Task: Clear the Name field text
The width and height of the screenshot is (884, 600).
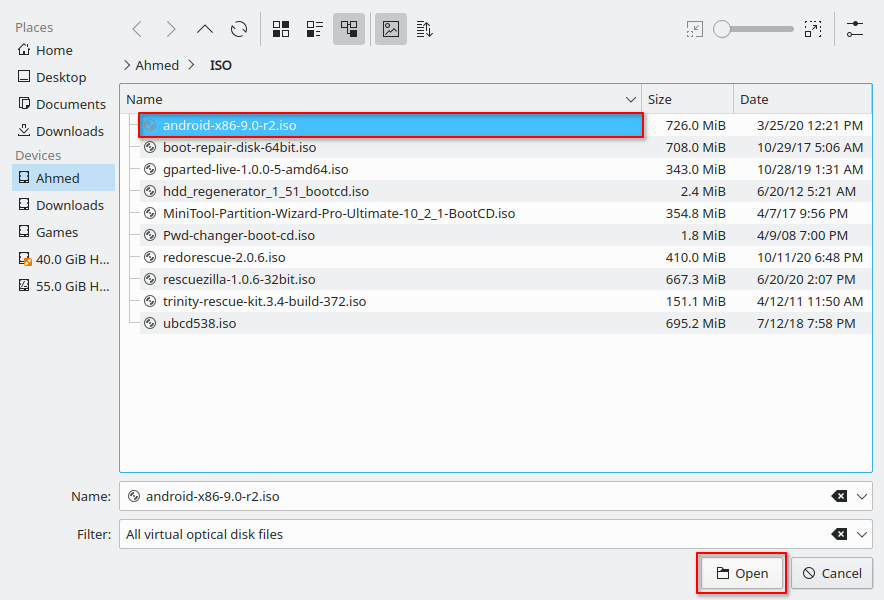Action: click(839, 496)
